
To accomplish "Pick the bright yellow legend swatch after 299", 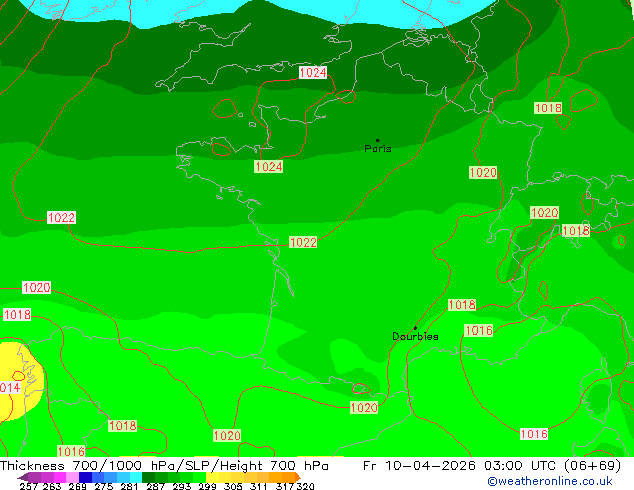I will coord(212,477).
